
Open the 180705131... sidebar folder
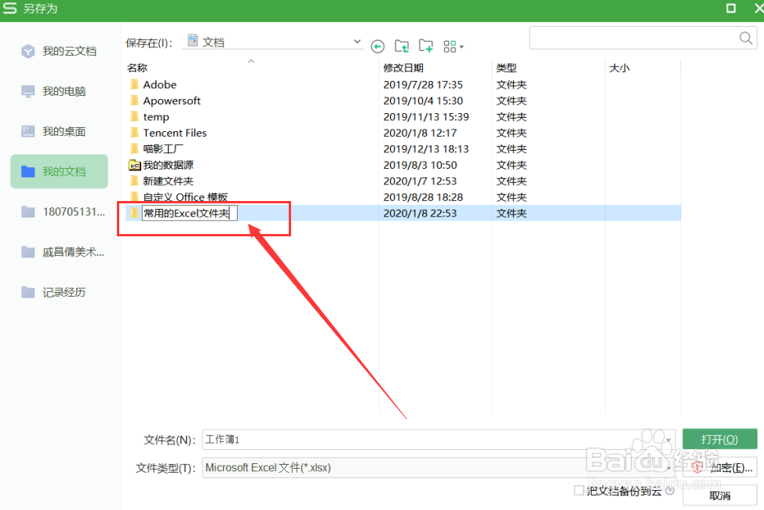(x=63, y=212)
